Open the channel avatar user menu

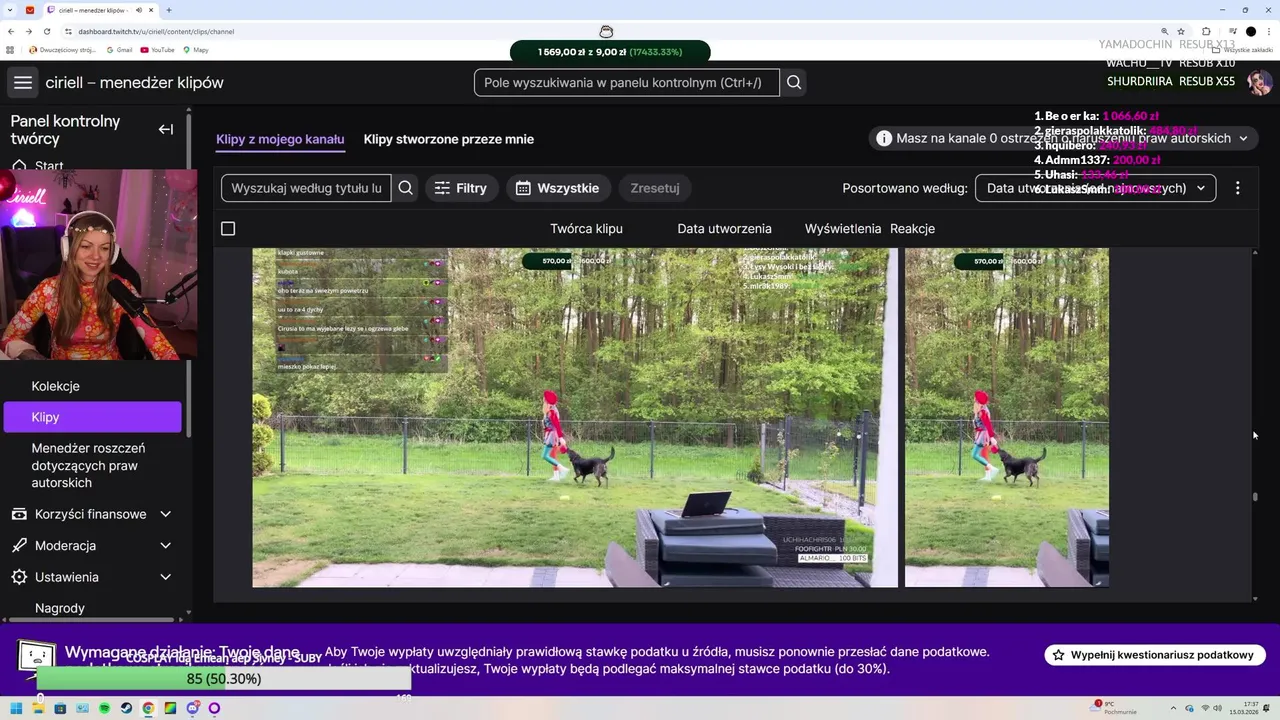click(1259, 83)
